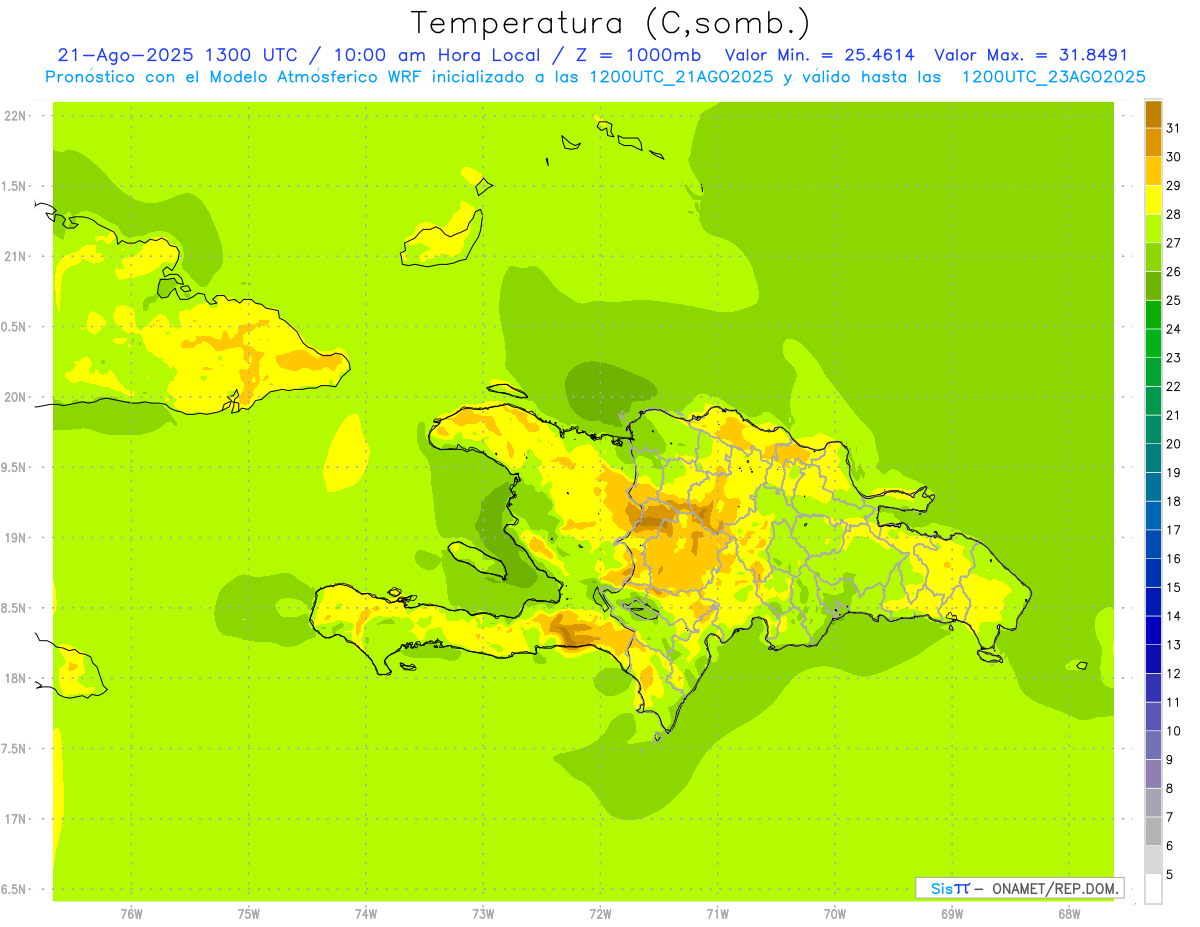Click the "Valor Min. = 25.4614" text
Image resolution: width=1200 pixels, height=927 pixels.
coord(819,56)
